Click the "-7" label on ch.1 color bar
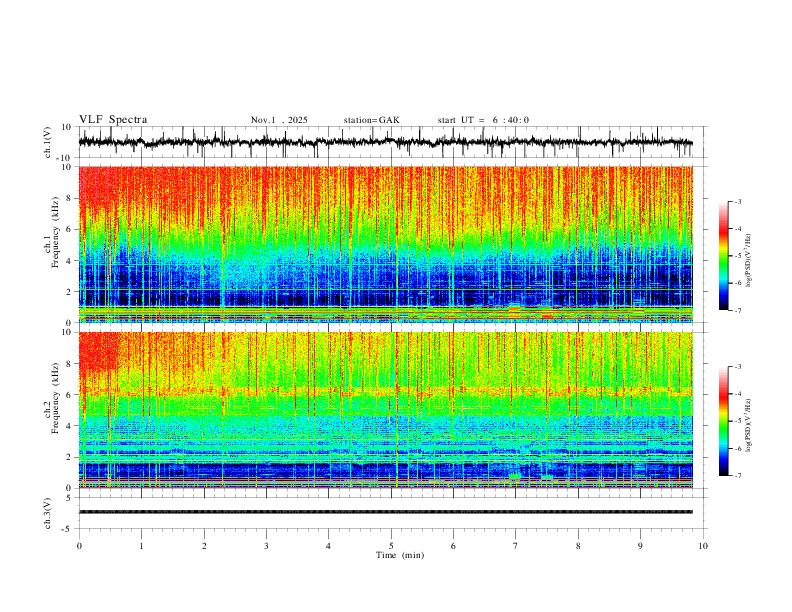This screenshot has height=612, width=792. [x=738, y=310]
